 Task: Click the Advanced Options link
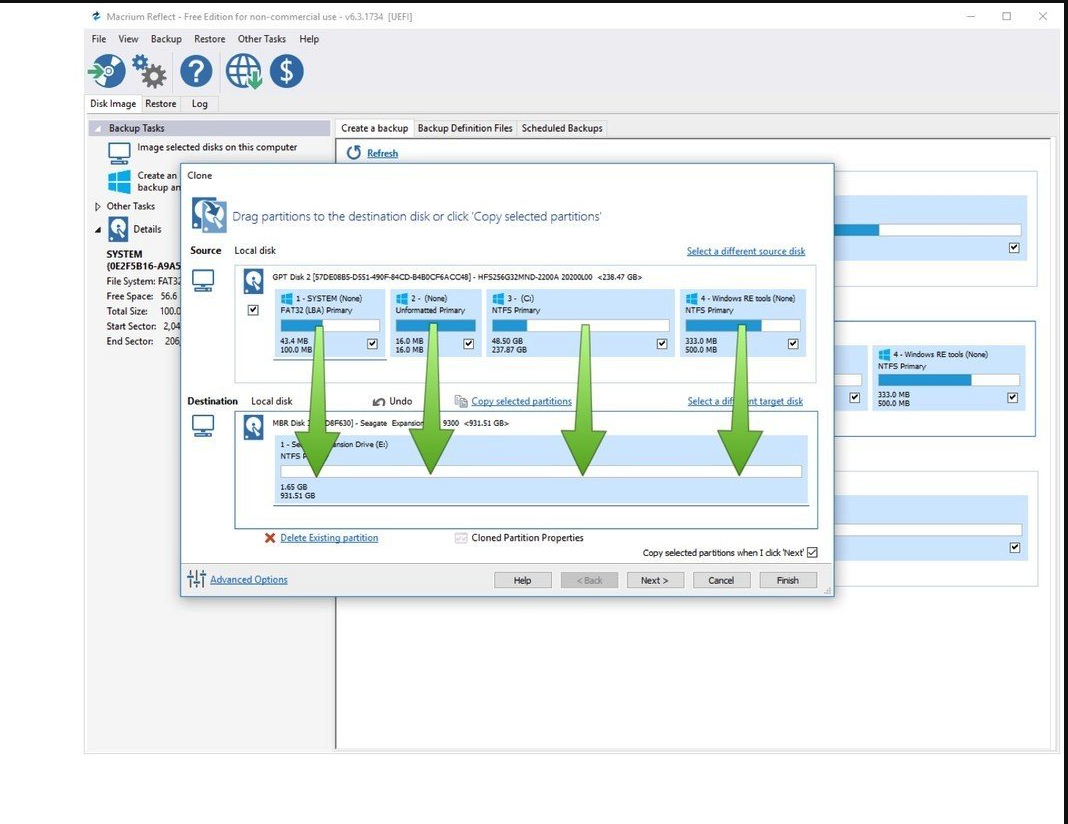pos(249,580)
